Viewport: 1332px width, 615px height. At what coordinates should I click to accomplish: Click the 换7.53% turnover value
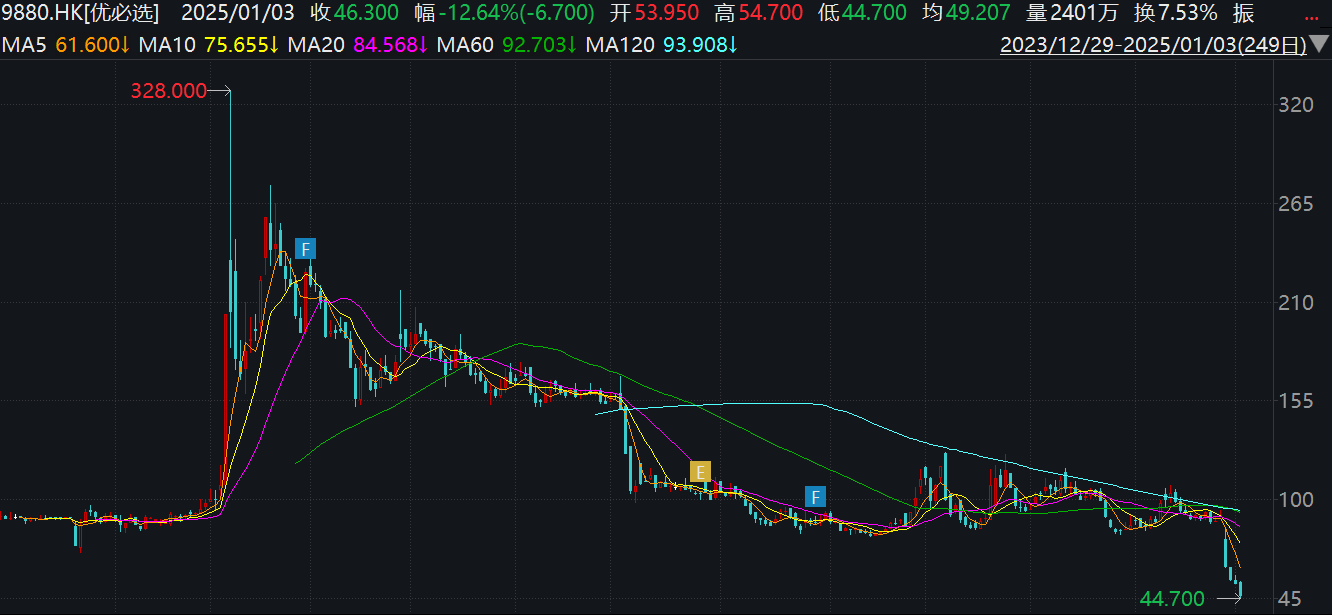pyautogui.click(x=1176, y=14)
